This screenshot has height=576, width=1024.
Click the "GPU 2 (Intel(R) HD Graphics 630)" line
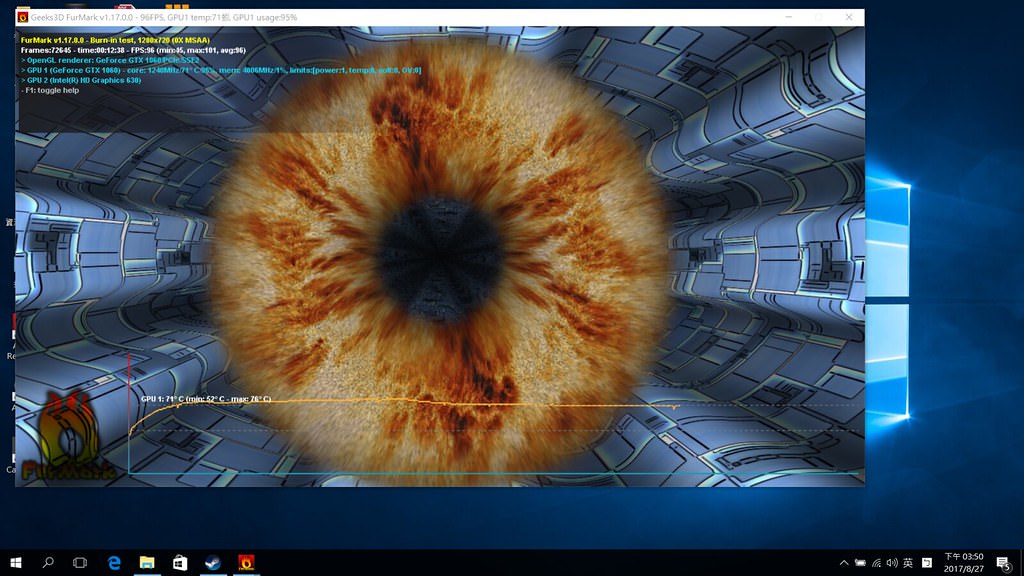(x=81, y=80)
